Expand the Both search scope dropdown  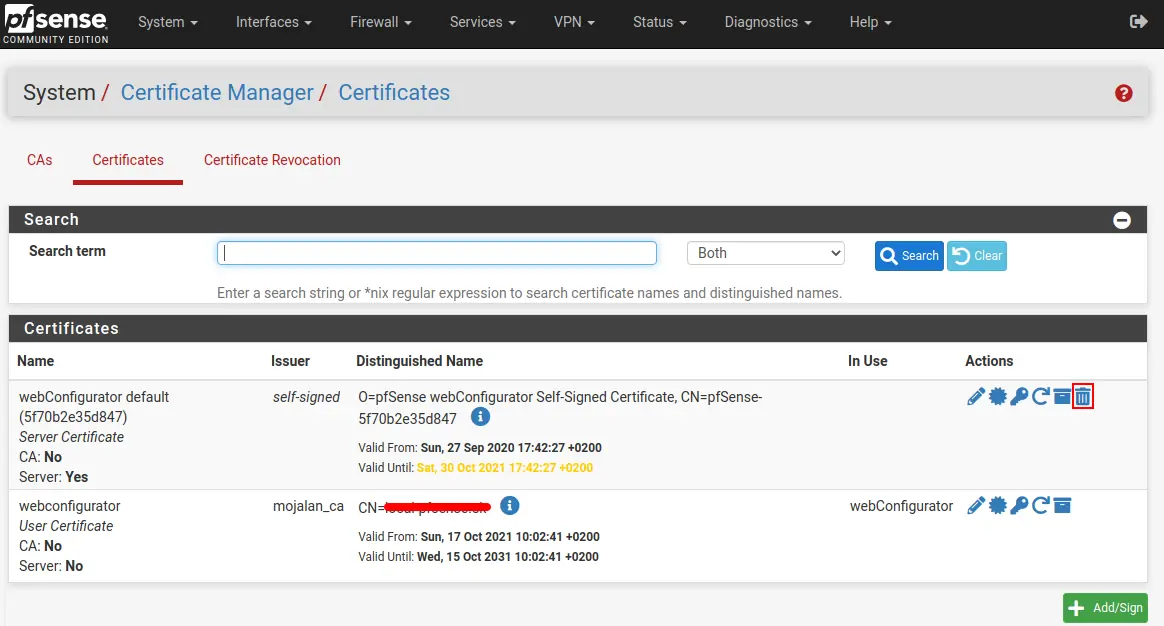[x=765, y=253]
